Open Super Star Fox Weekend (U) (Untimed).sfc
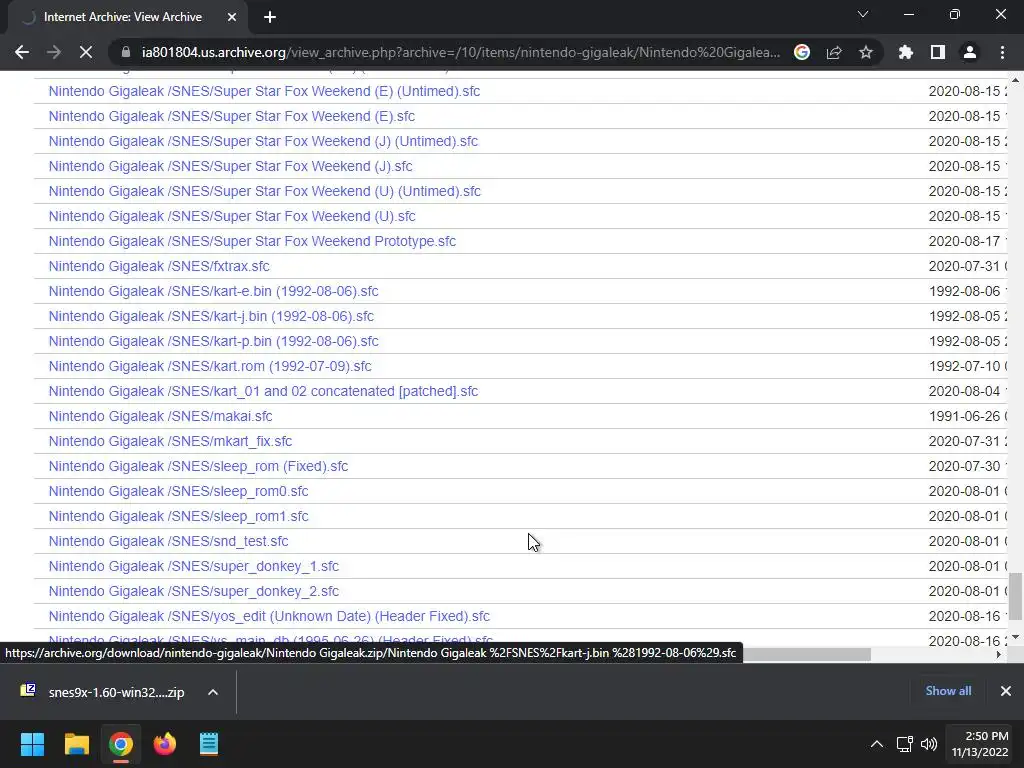Screen dimensions: 1024x768 [264, 191]
